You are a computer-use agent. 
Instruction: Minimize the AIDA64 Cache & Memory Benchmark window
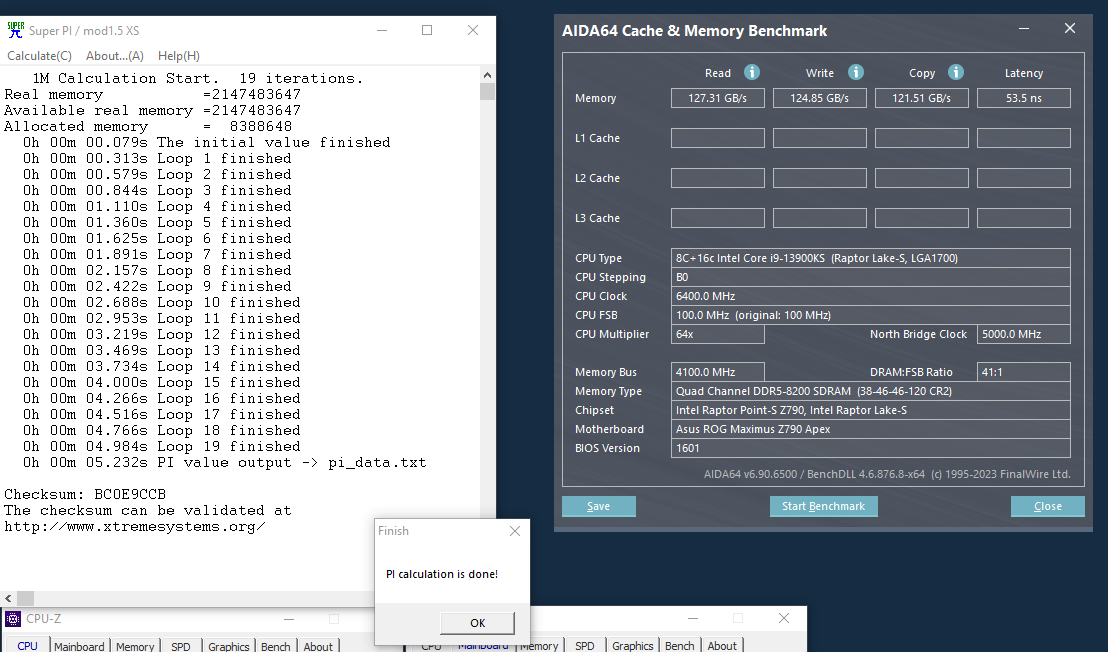point(1024,29)
